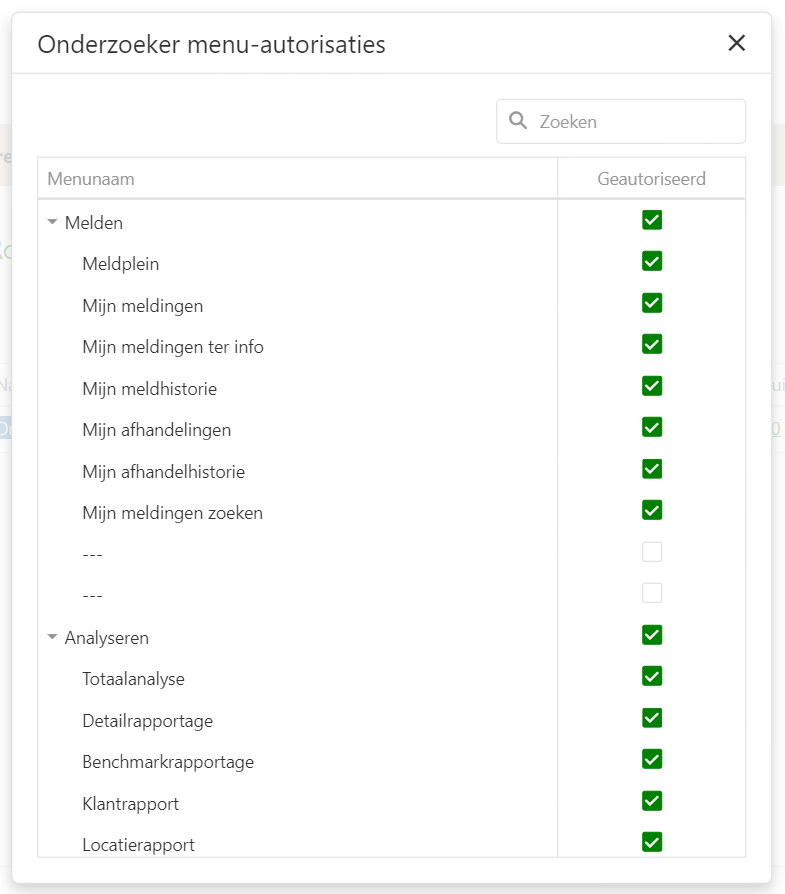Toggle Mijn meldingen authorization checkbox
This screenshot has width=785, height=894.
tap(652, 303)
